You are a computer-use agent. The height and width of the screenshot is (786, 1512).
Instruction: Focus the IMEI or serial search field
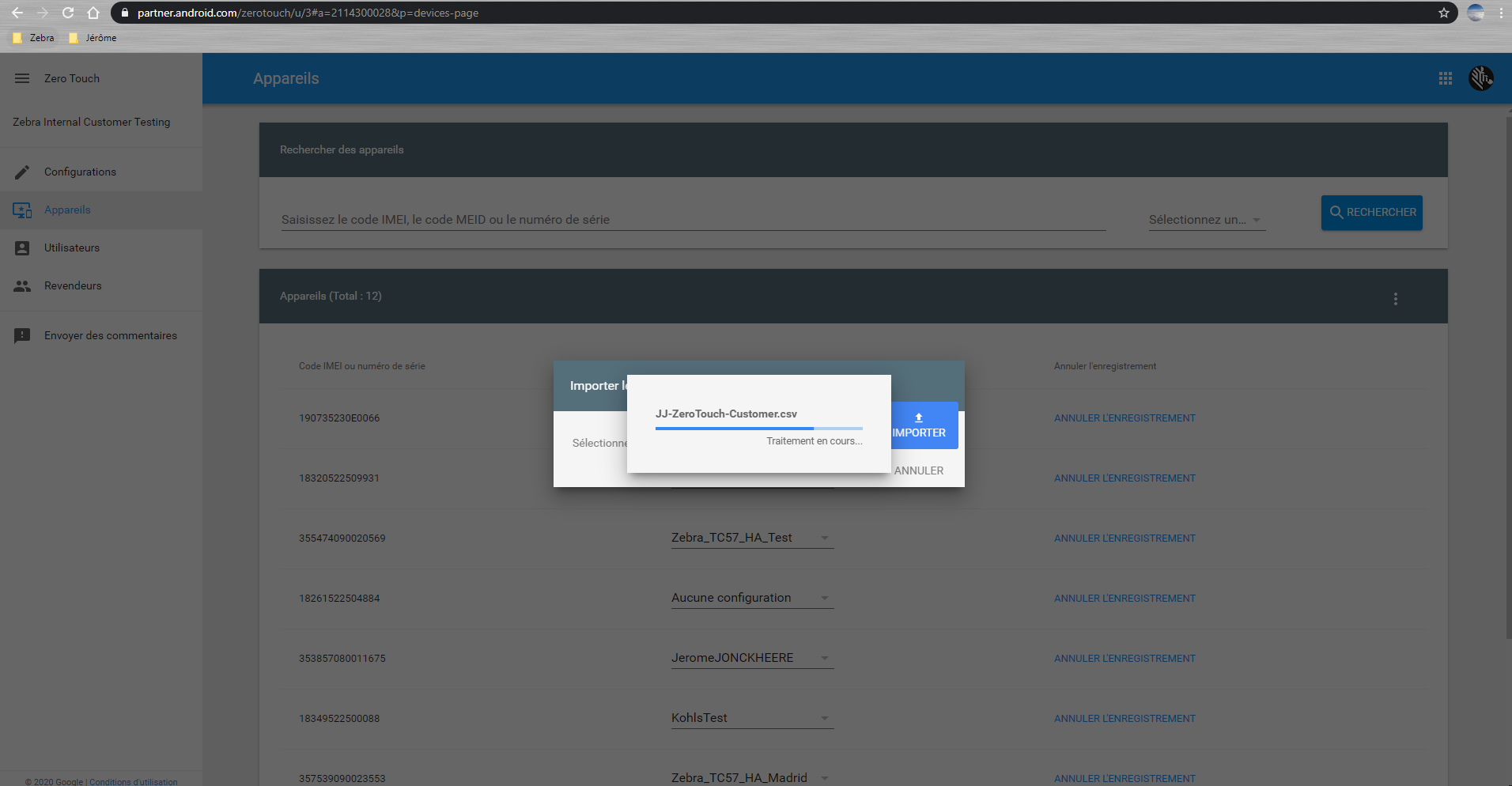[x=692, y=220]
